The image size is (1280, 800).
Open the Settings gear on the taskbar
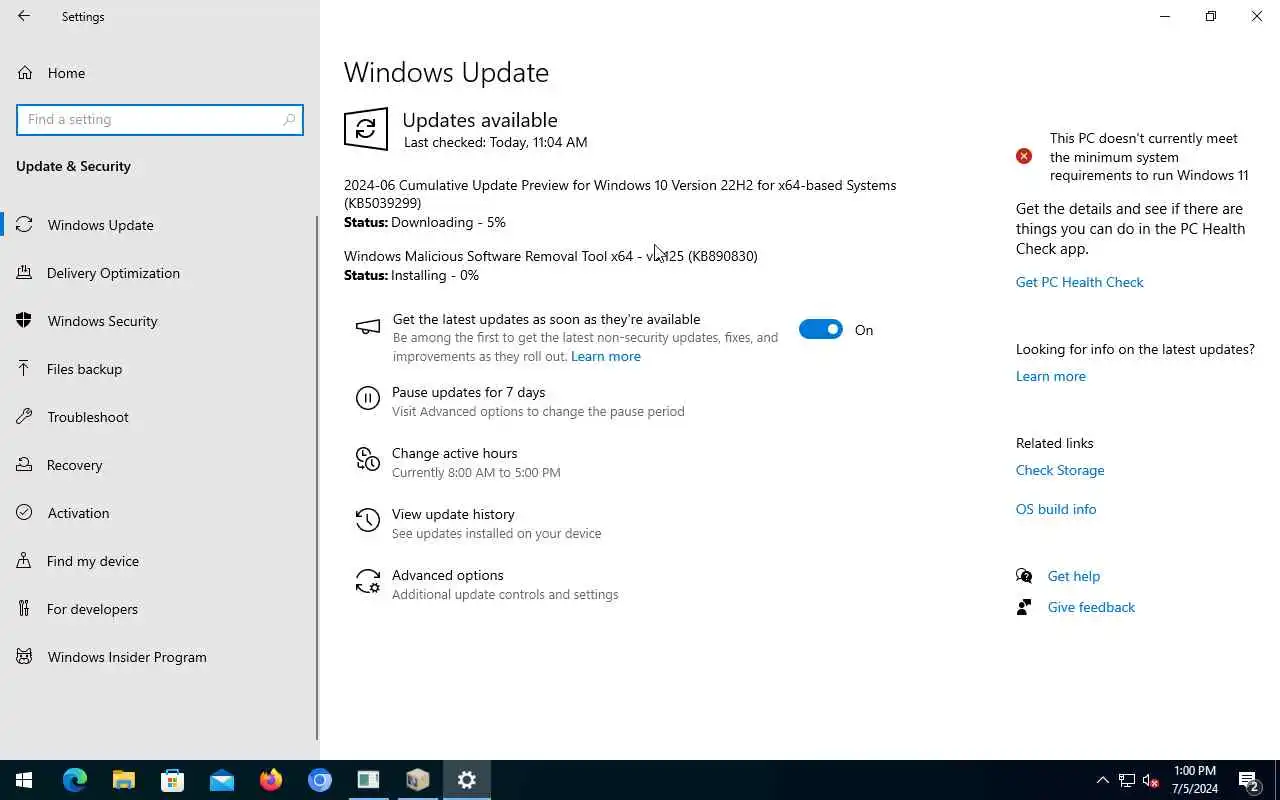[x=467, y=780]
